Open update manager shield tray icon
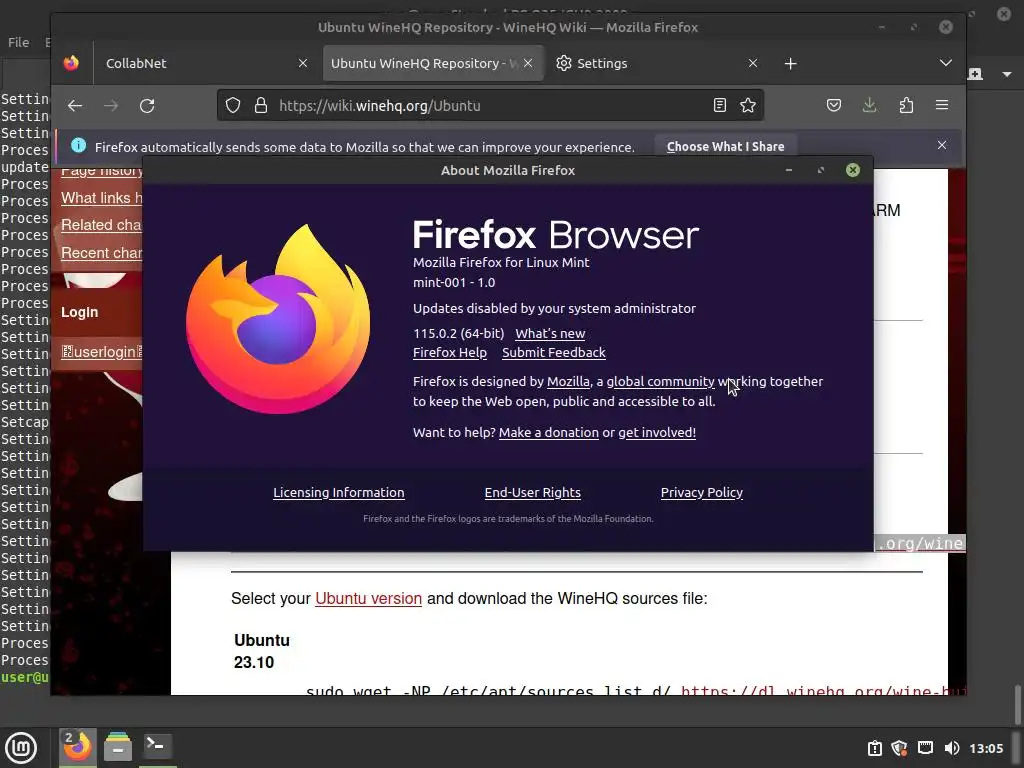Screen dimensions: 1024x768 pos(899,748)
